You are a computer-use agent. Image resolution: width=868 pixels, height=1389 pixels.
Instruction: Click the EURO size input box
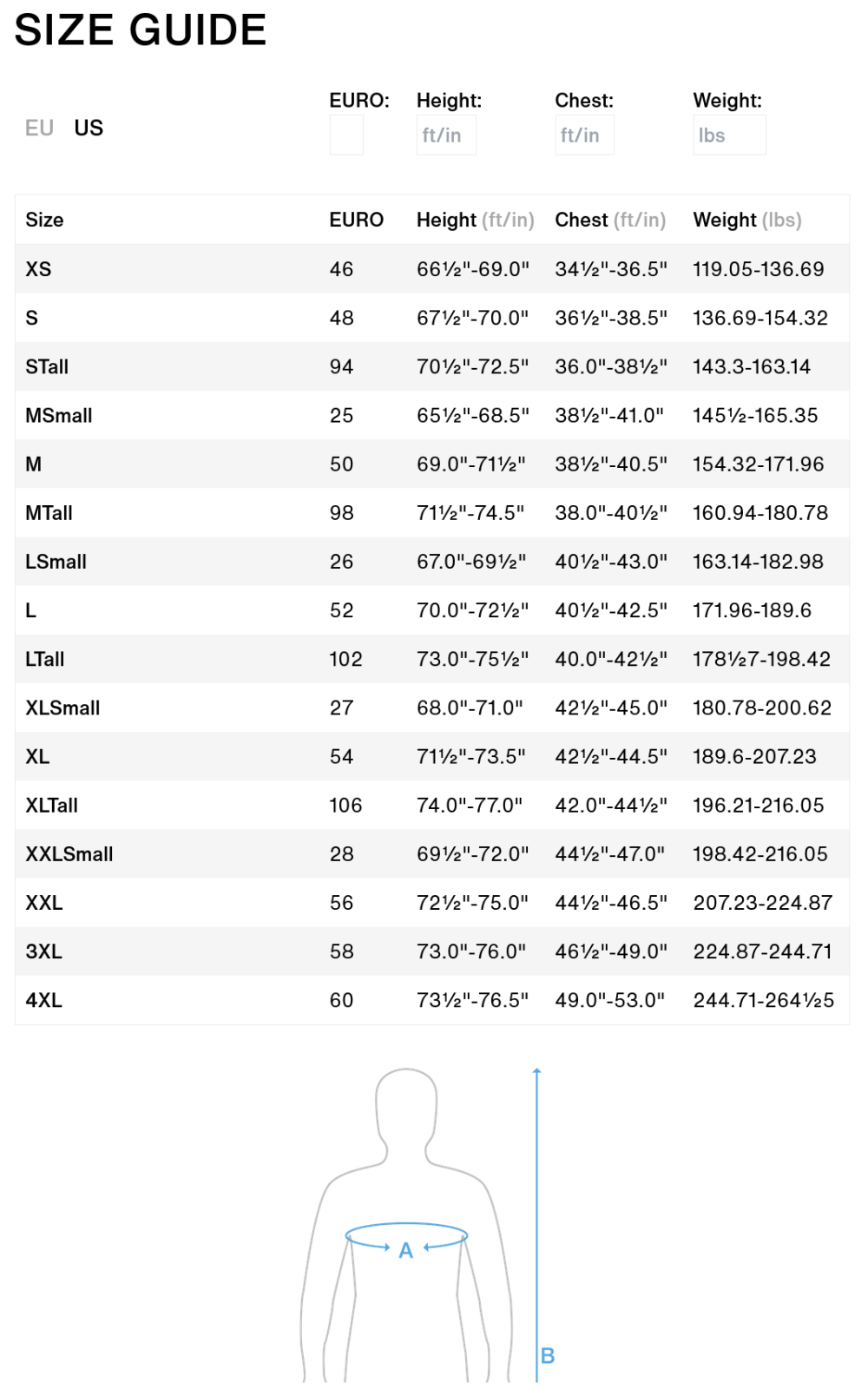coord(346,135)
